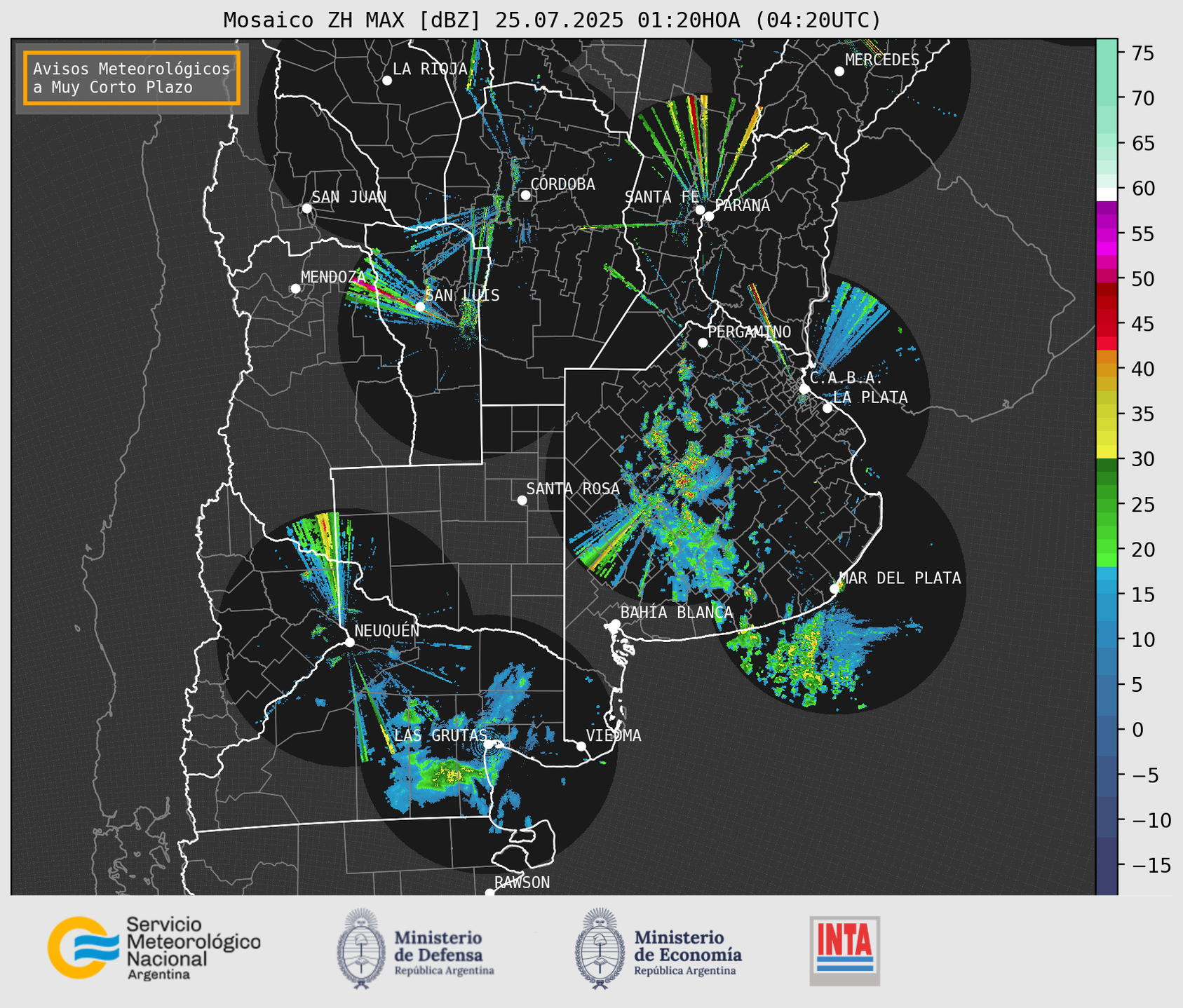This screenshot has height=1008, width=1183.
Task: Click the Avisos Meteorológicos a Muy Corto Plazo box
Action: pyautogui.click(x=132, y=78)
